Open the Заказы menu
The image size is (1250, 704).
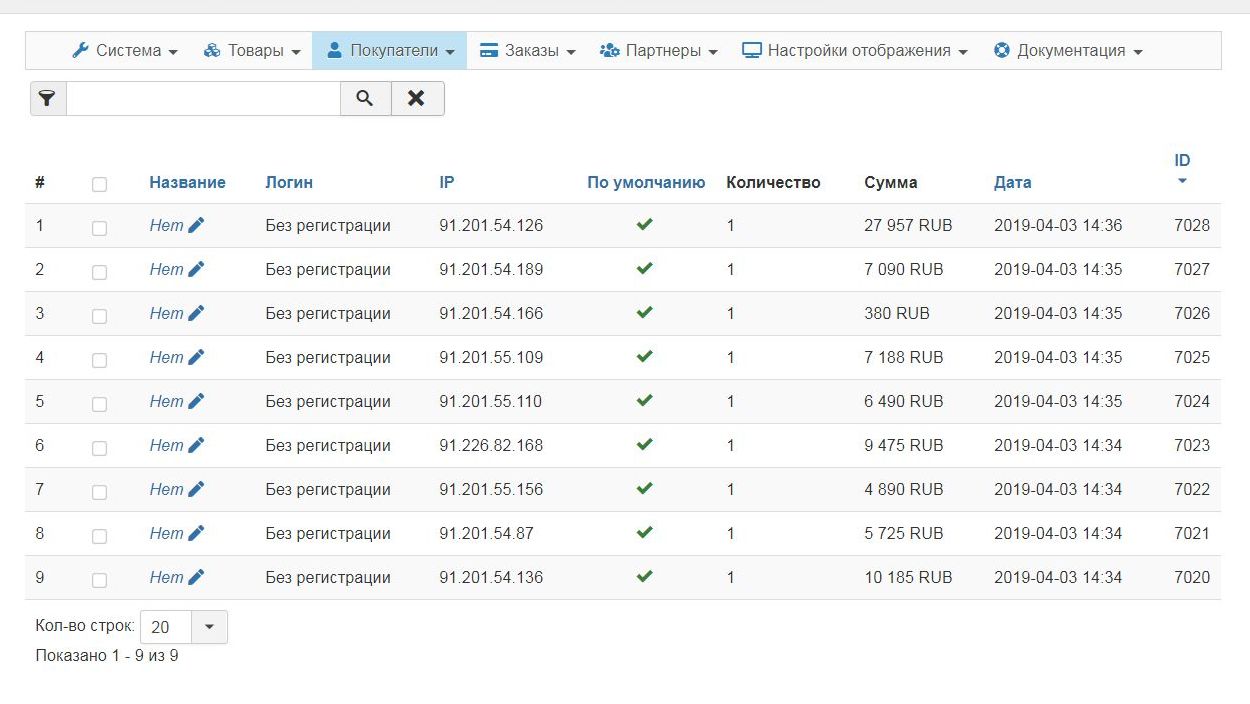pos(528,51)
